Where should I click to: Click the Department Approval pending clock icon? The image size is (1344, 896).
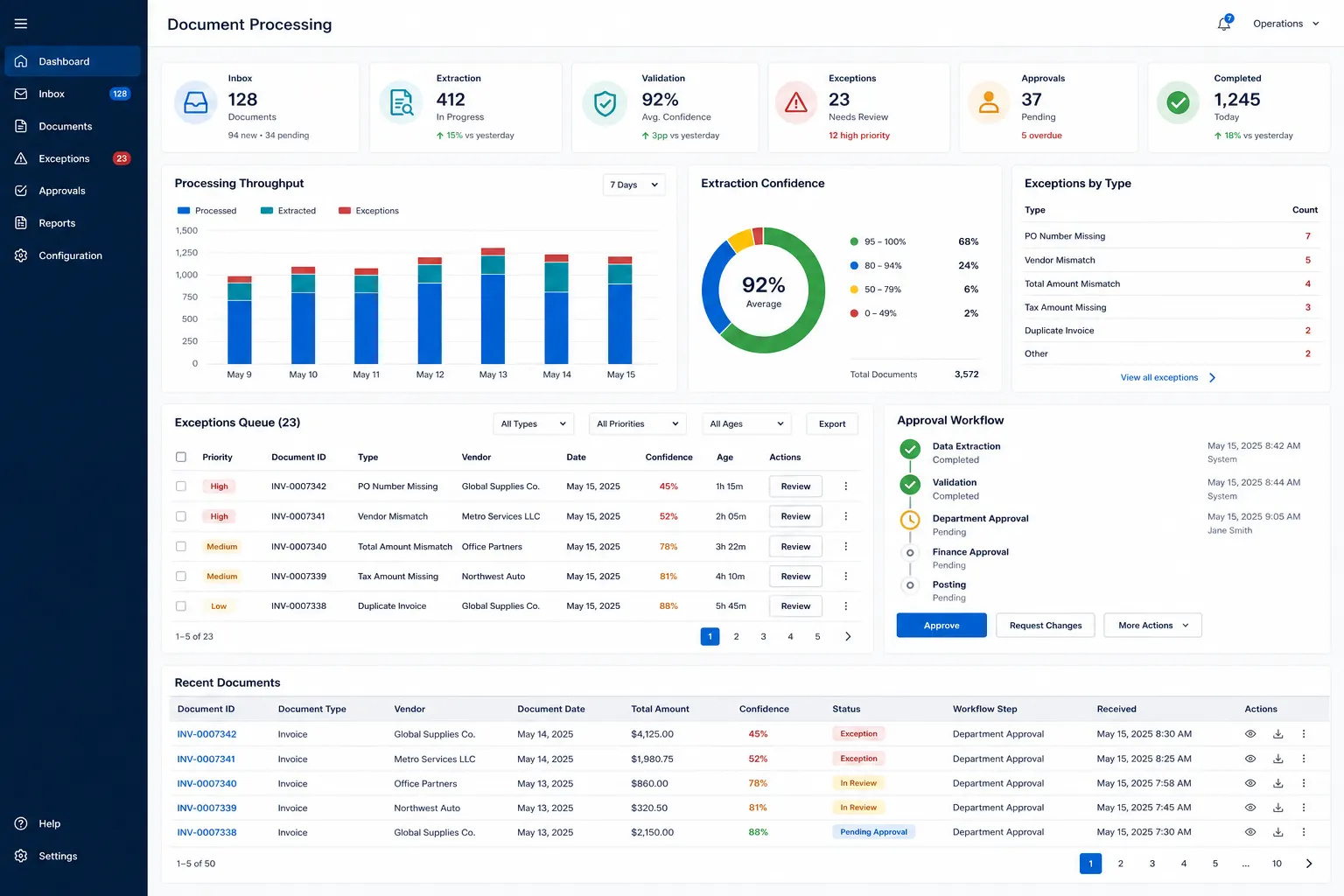click(910, 520)
